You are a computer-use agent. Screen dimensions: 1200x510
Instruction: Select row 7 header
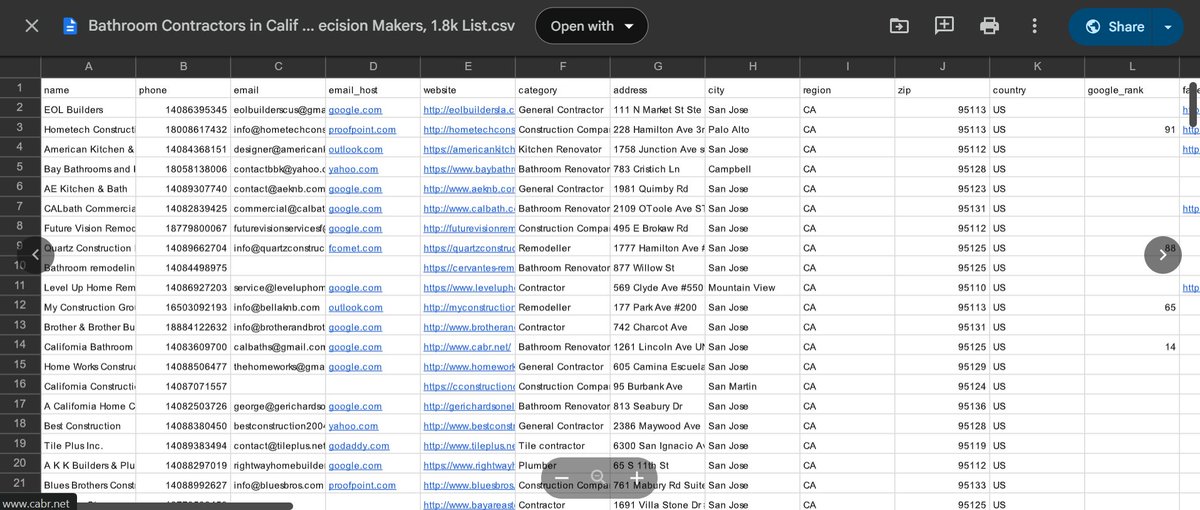tap(20, 208)
